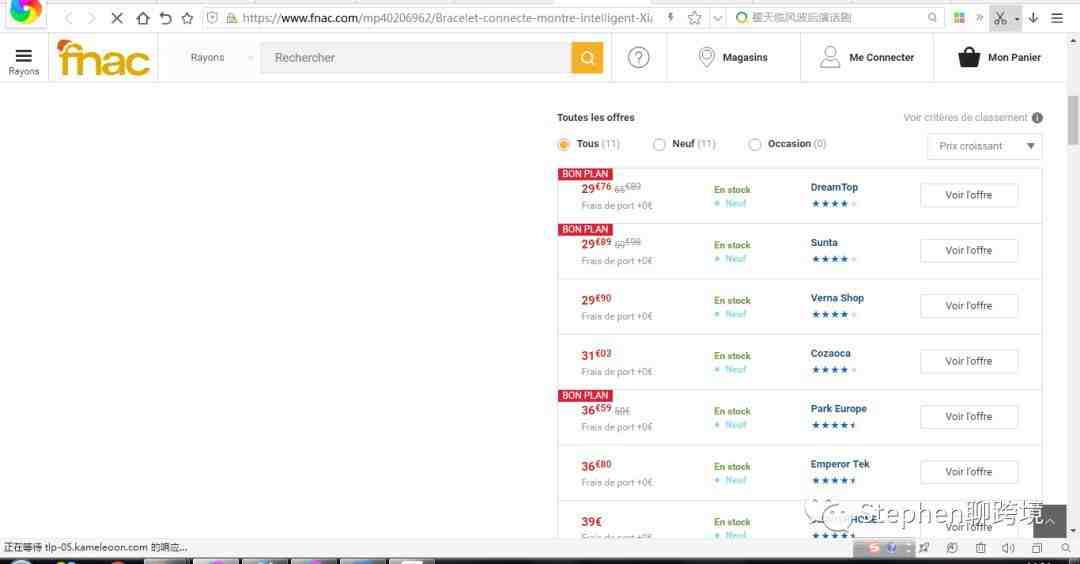The width and height of the screenshot is (1080, 564).
Task: View the Cozaoca offer
Action: pos(968,361)
